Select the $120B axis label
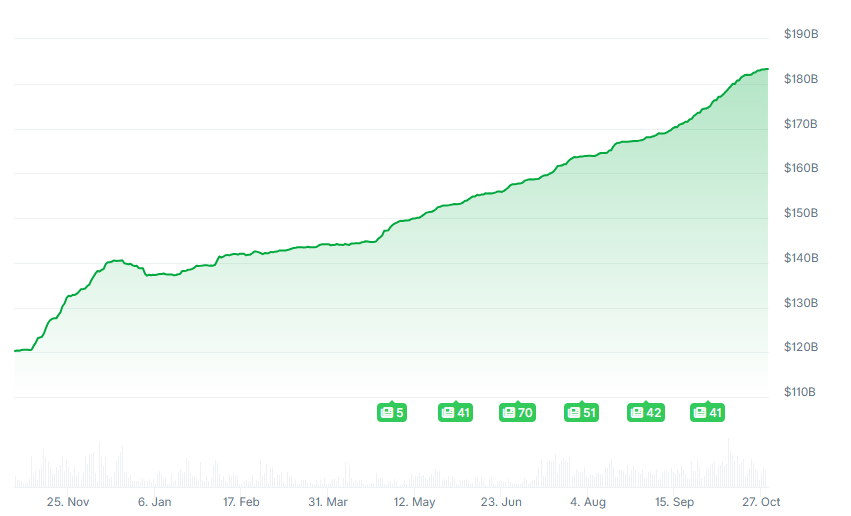This screenshot has height=516, width=851. pos(802,348)
